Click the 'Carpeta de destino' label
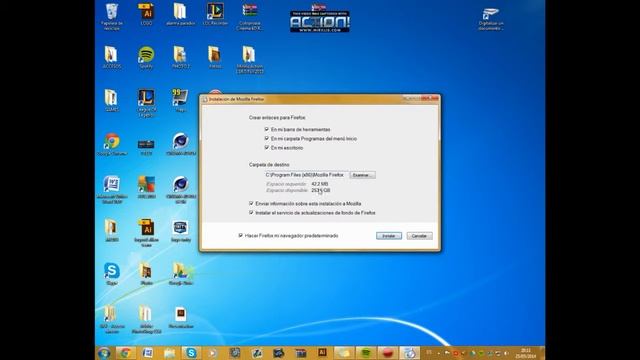 click(269, 164)
